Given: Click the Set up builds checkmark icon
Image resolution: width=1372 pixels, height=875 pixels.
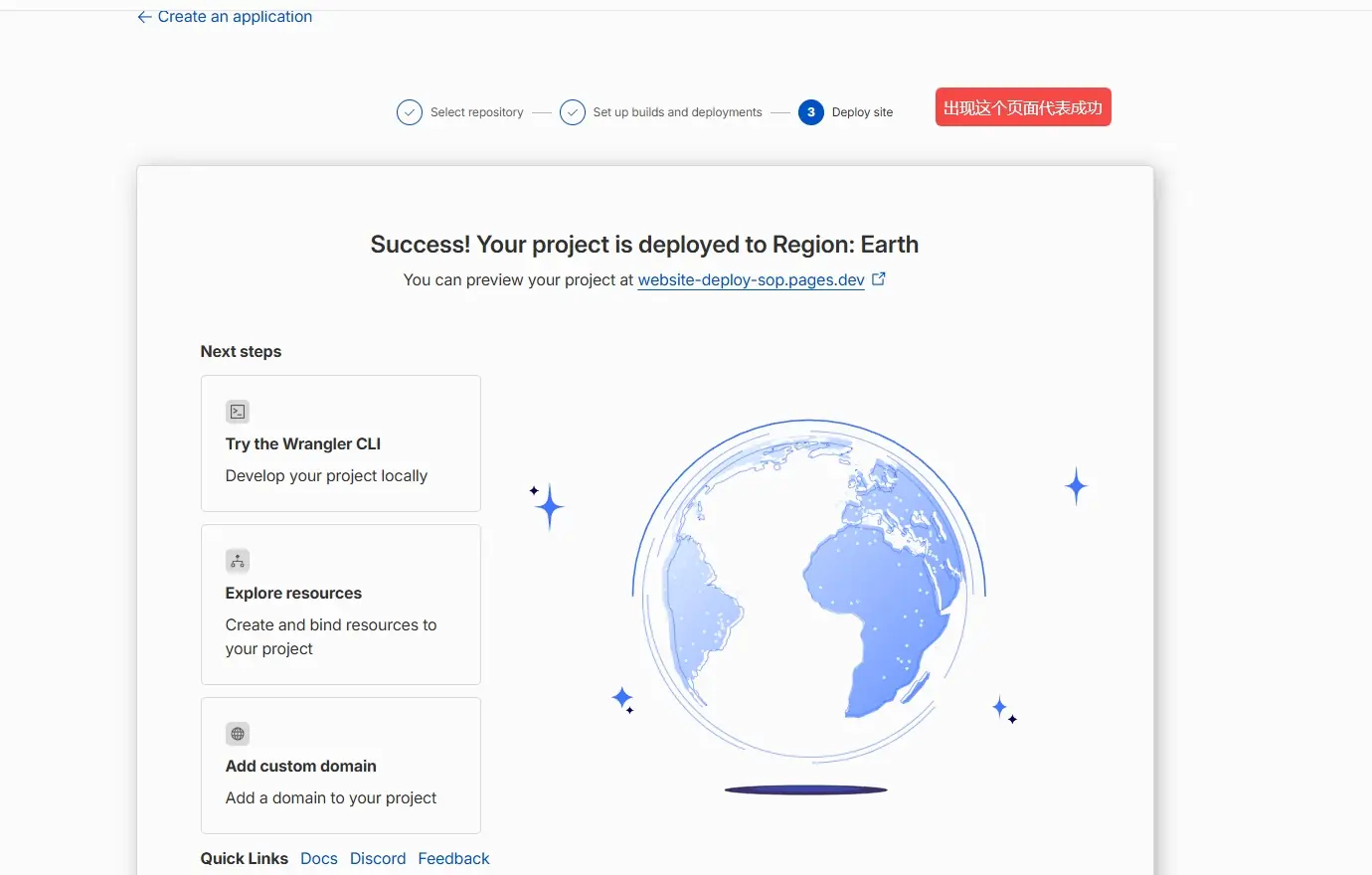Looking at the screenshot, I should pos(573,112).
